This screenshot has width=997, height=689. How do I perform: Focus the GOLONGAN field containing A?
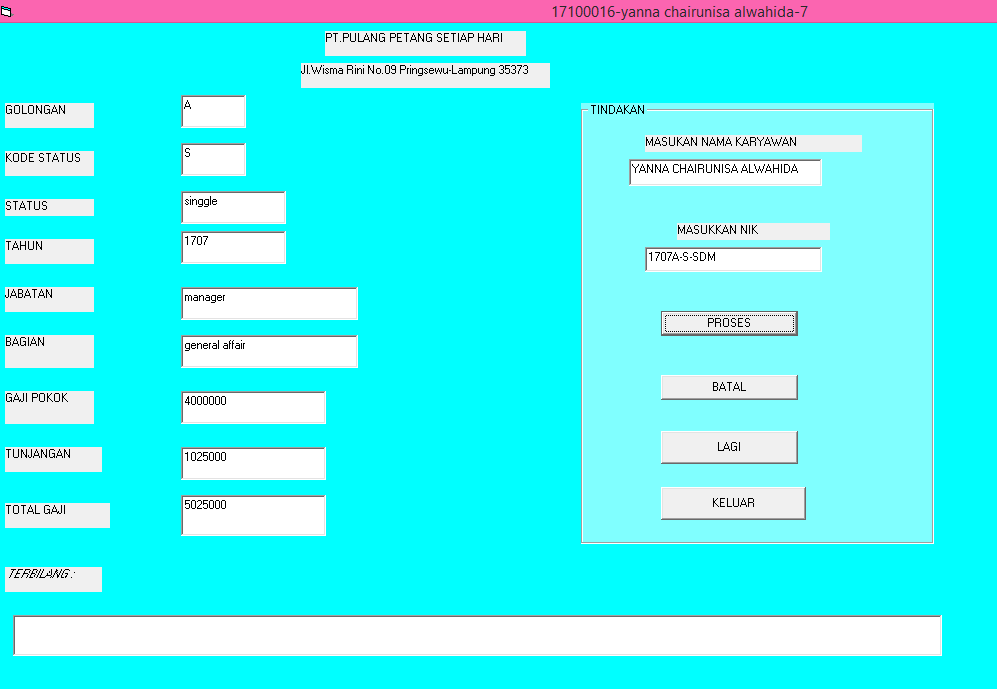214,112
